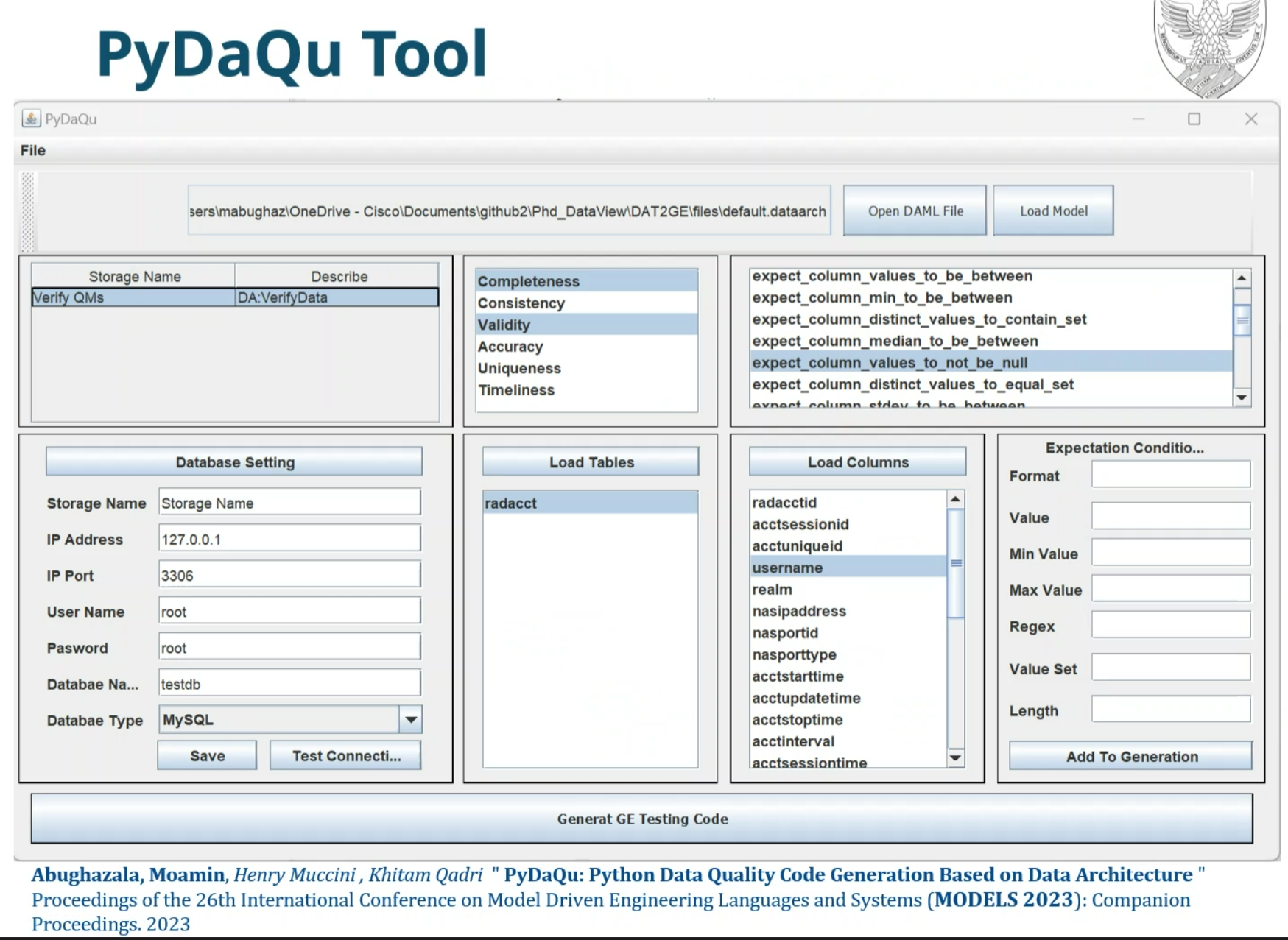The width and height of the screenshot is (1288, 940).
Task: Click the expectations list scroll up arrow
Action: pyautogui.click(x=1242, y=278)
